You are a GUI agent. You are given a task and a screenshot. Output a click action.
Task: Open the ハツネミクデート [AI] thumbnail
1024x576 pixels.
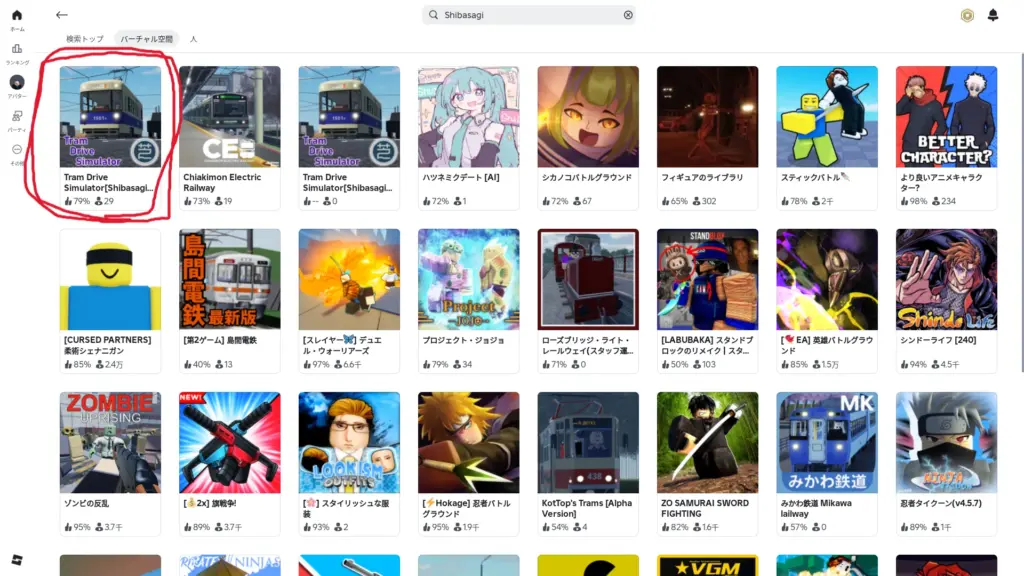click(x=469, y=116)
